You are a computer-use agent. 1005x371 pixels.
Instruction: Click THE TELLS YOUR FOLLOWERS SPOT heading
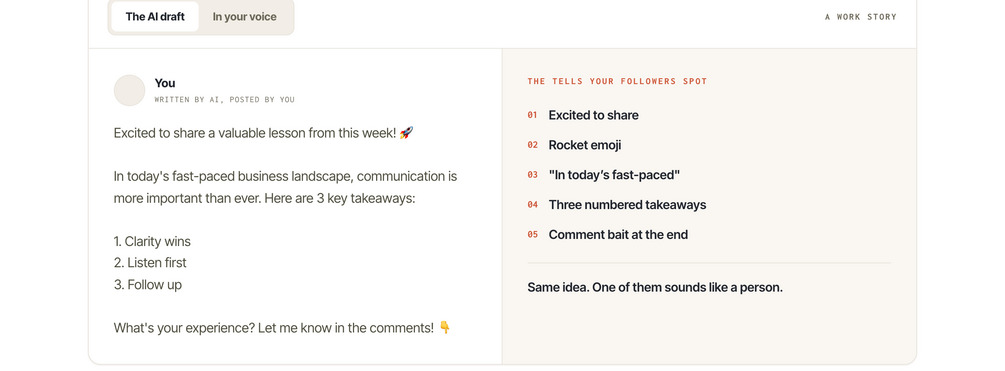tap(617, 81)
